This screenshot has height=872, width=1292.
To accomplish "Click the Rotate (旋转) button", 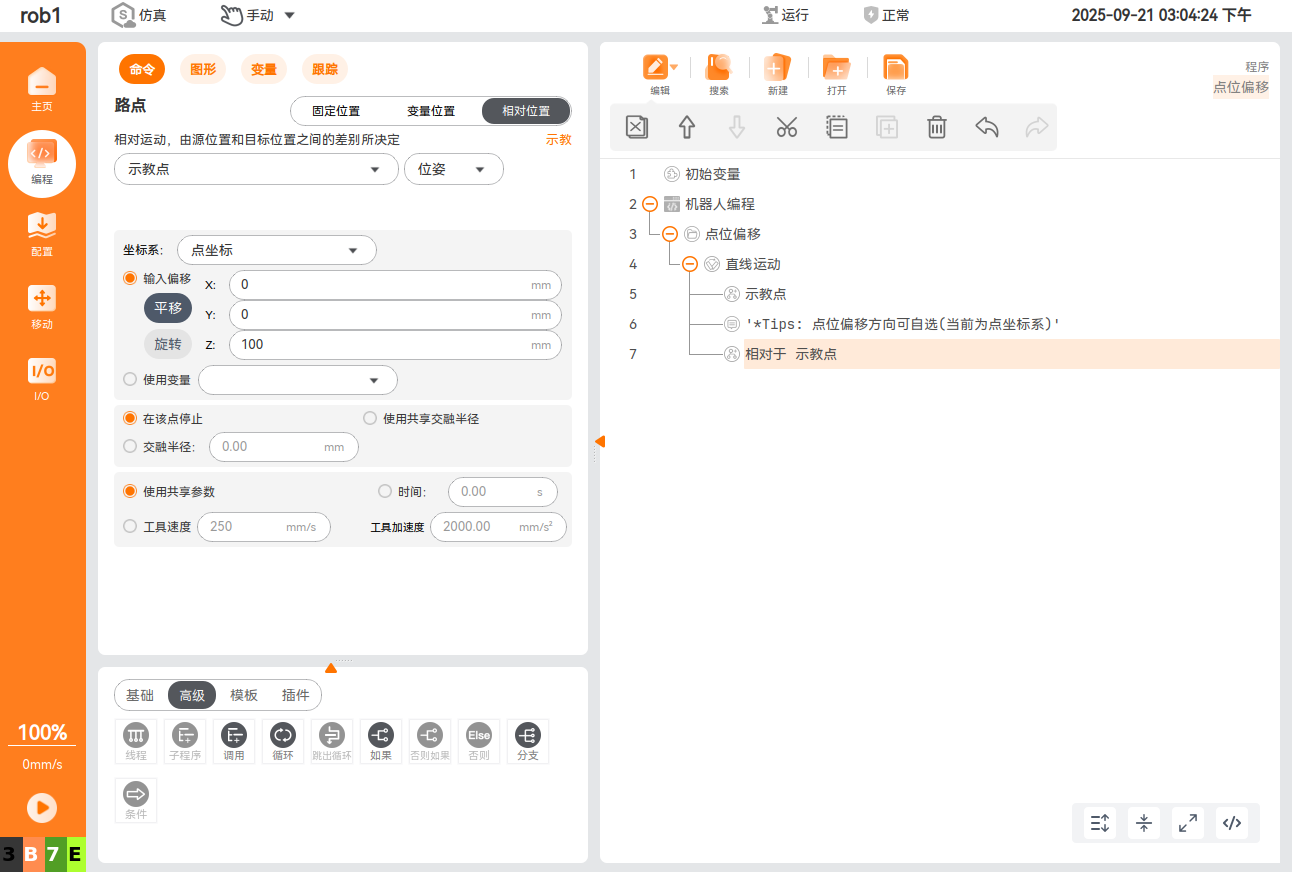I will [x=168, y=344].
